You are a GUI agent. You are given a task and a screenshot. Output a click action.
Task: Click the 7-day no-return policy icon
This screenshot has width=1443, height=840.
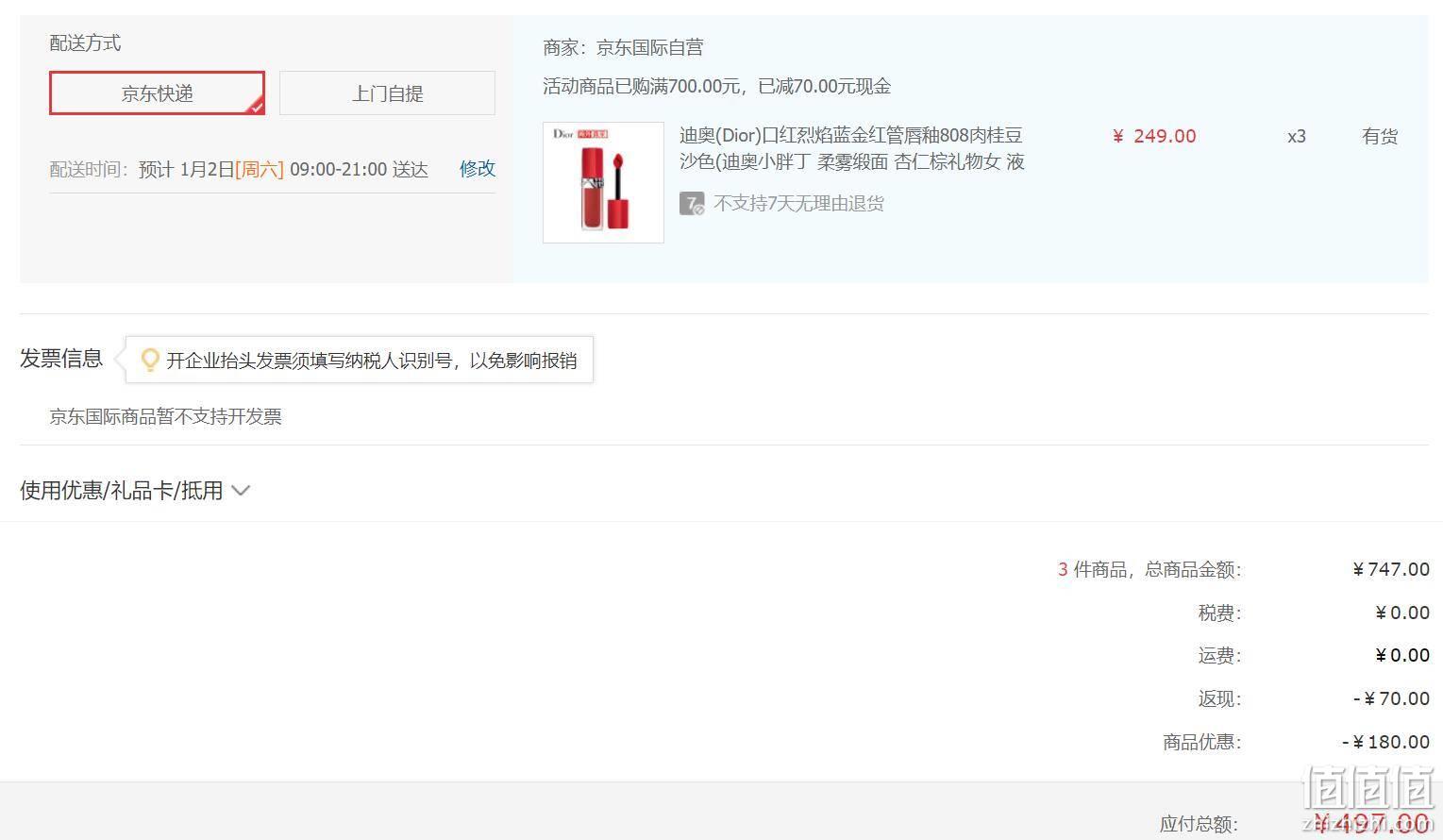[x=692, y=203]
